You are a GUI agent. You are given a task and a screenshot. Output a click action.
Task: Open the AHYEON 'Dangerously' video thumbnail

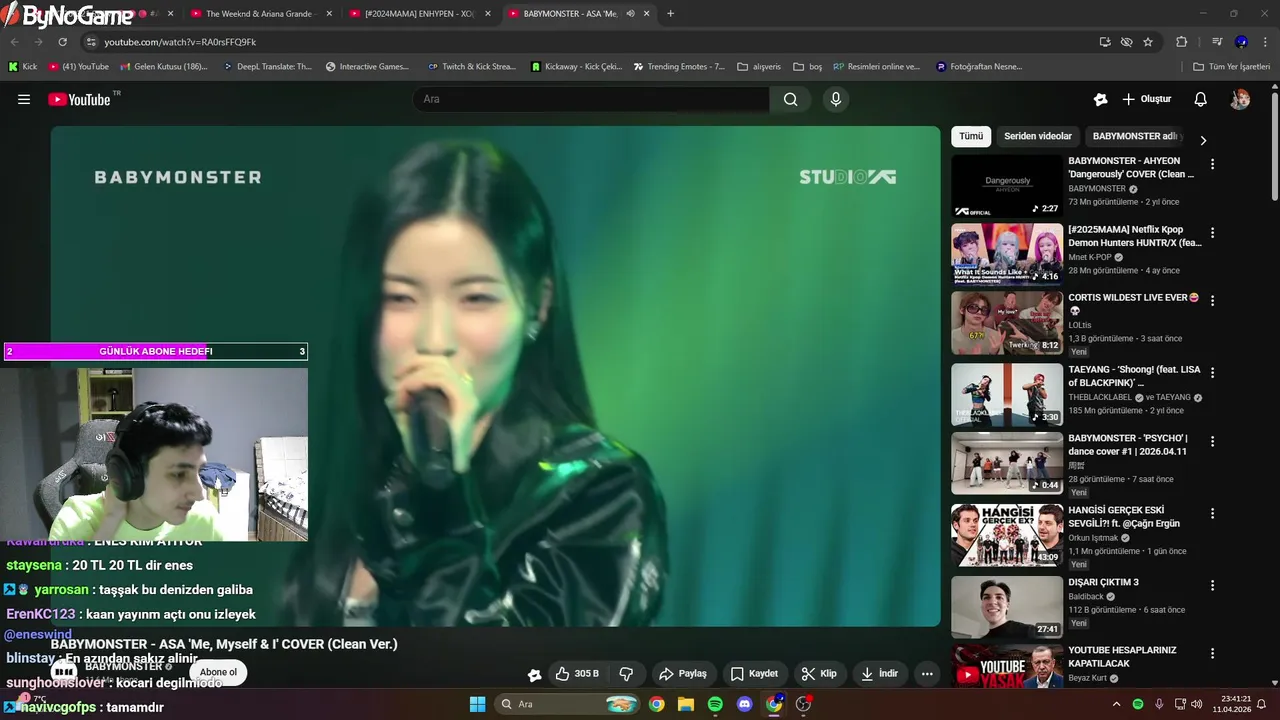pos(1007,186)
